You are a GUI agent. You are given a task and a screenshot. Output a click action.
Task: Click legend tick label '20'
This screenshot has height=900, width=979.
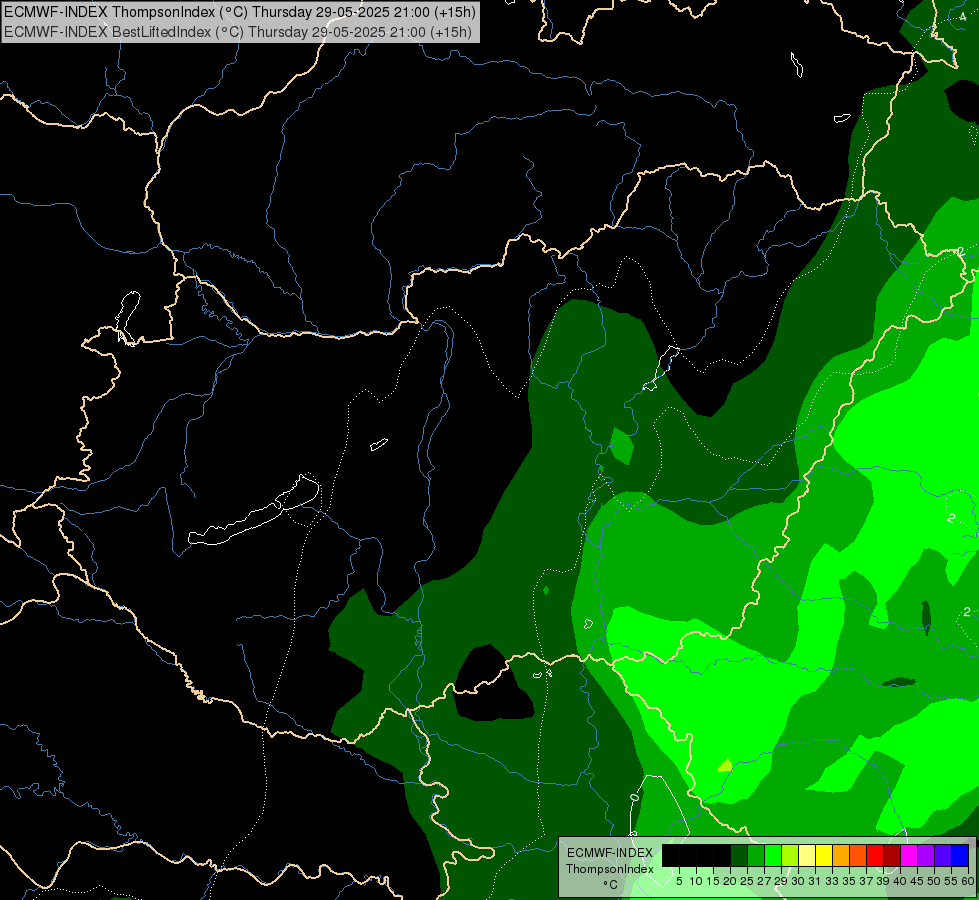[x=730, y=881]
